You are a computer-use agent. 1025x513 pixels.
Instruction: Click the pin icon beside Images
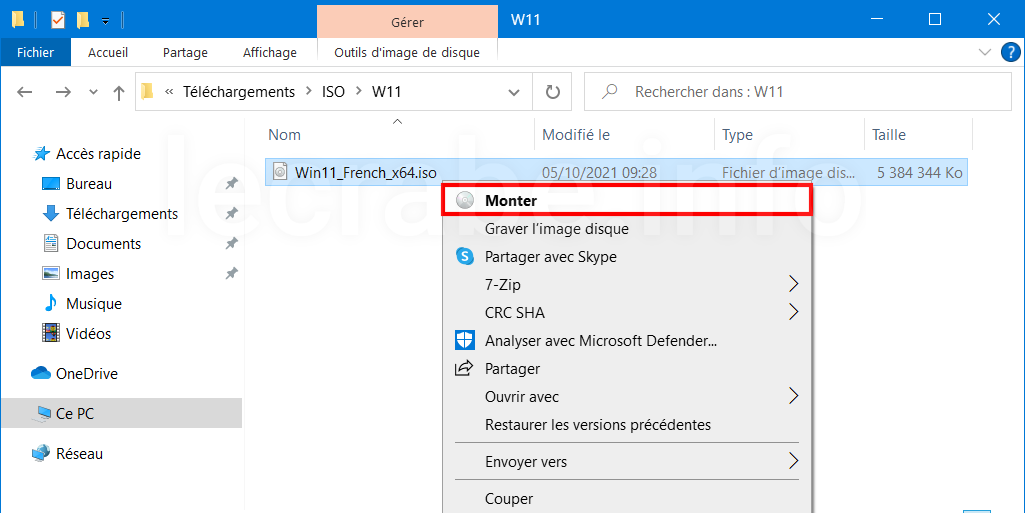pyautogui.click(x=231, y=274)
